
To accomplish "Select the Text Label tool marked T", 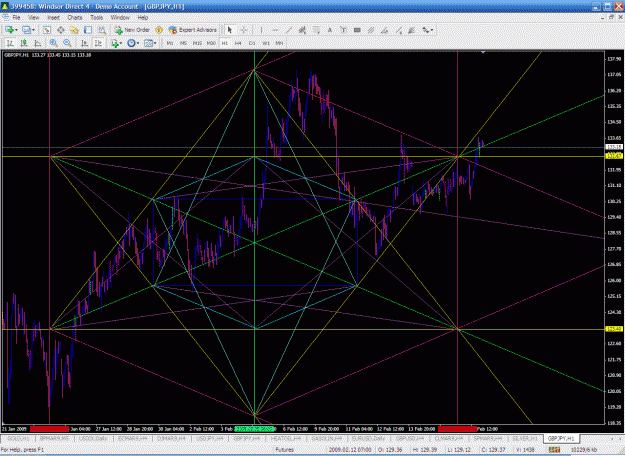I will [343, 30].
